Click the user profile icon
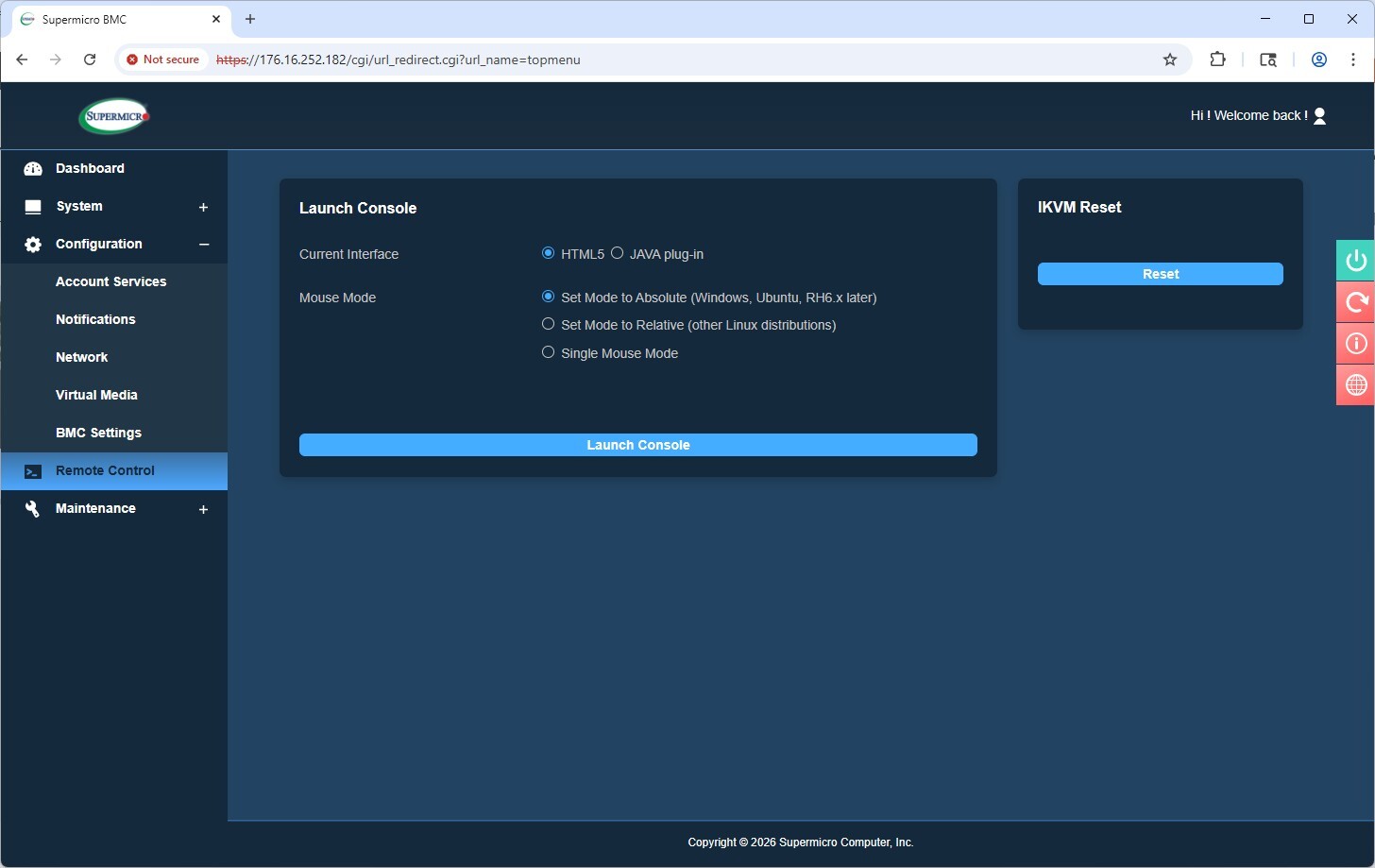 tap(1319, 116)
